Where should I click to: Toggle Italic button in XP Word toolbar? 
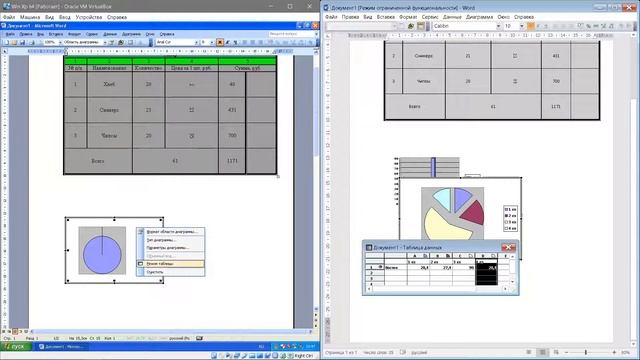[227, 42]
